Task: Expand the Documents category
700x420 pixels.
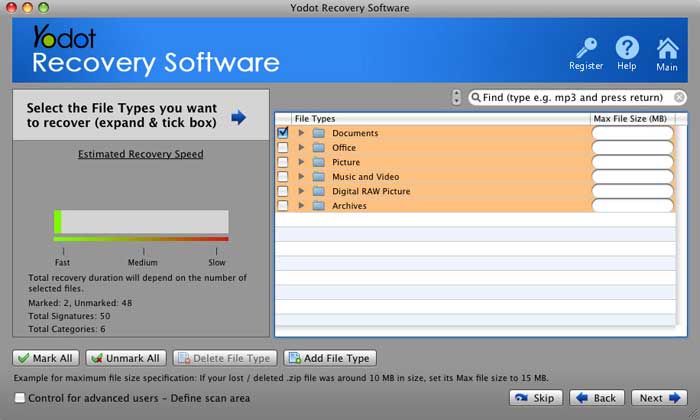Action: point(301,133)
